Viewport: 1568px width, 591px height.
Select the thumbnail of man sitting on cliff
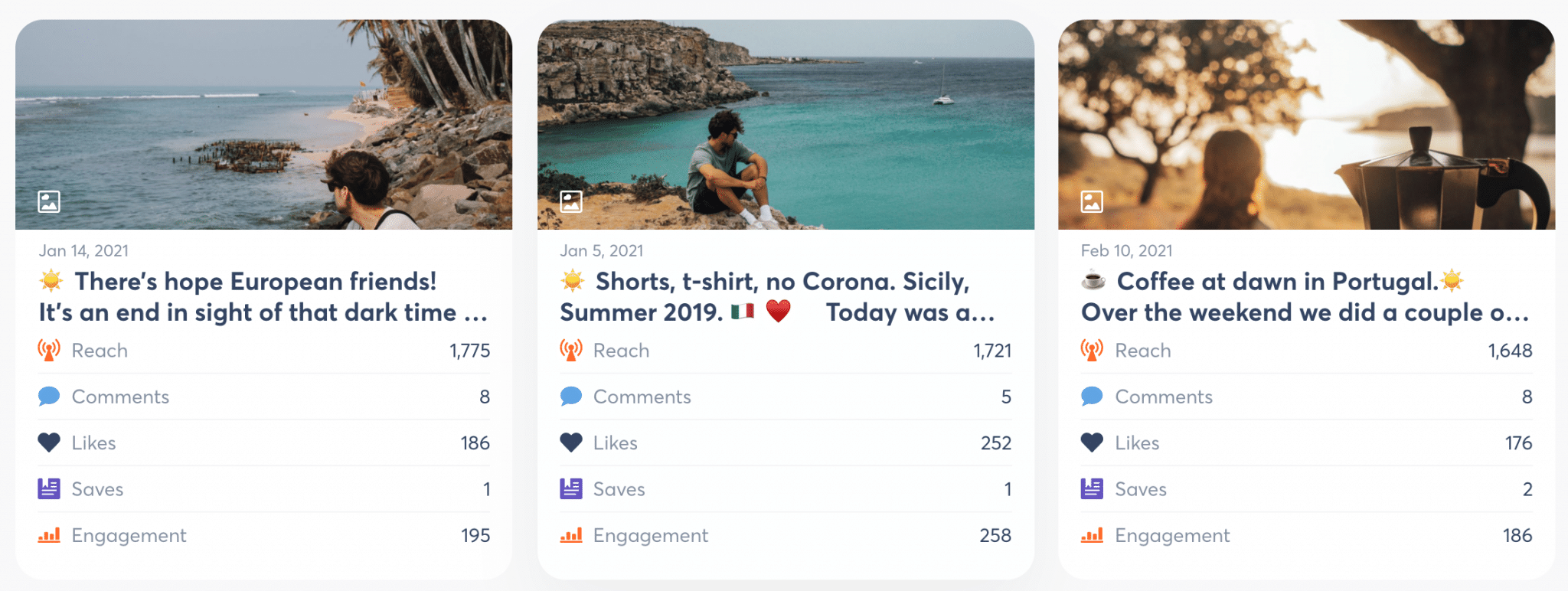[x=786, y=124]
